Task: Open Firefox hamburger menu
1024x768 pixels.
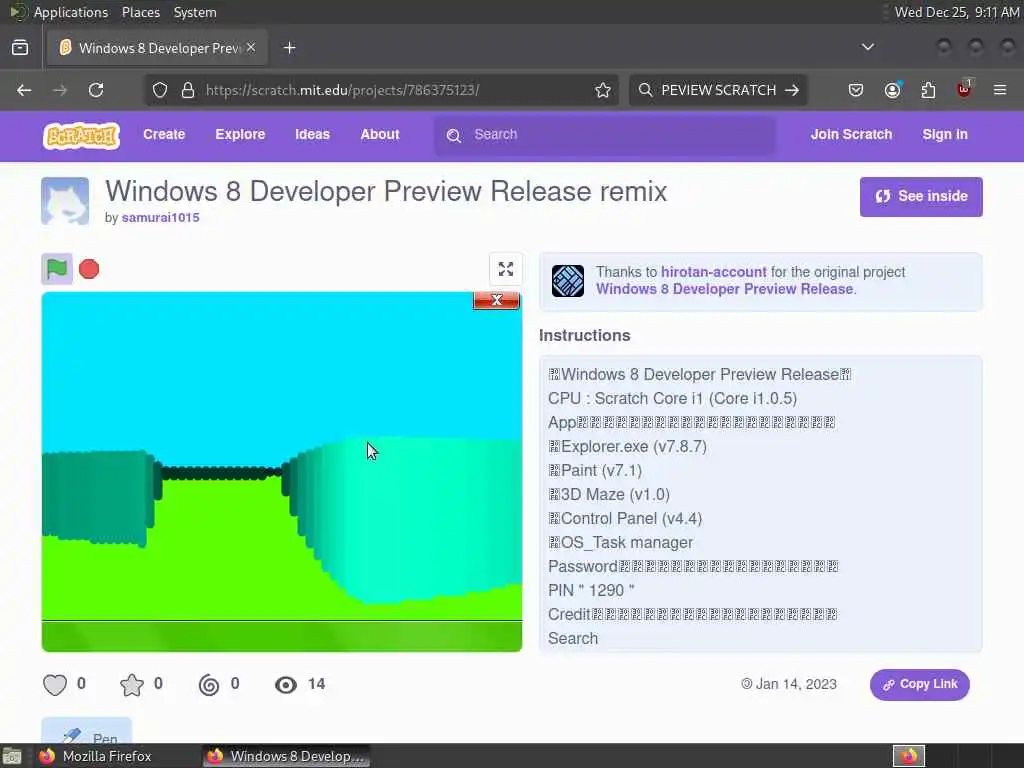Action: pos(1000,90)
